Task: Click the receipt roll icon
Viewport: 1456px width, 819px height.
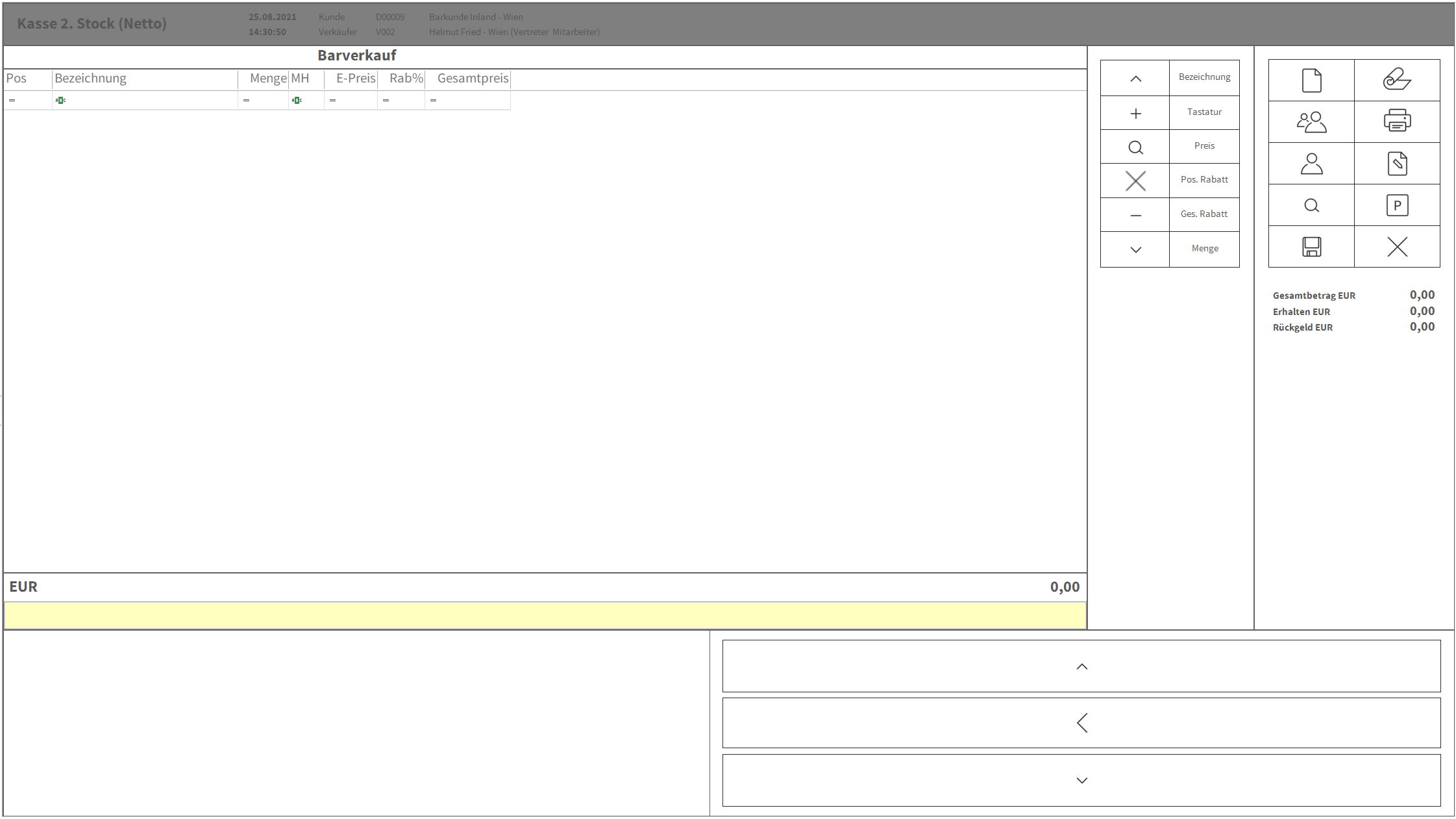Action: click(1397, 81)
